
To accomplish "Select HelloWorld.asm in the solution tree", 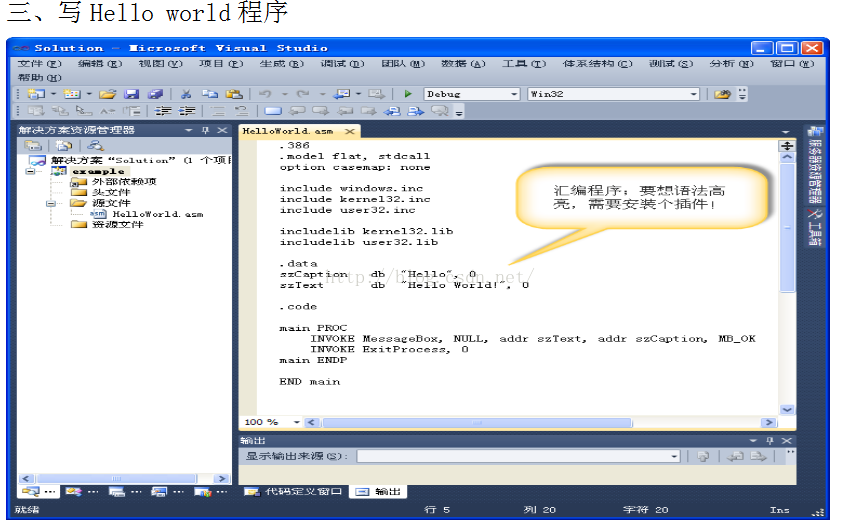I will 158,214.
